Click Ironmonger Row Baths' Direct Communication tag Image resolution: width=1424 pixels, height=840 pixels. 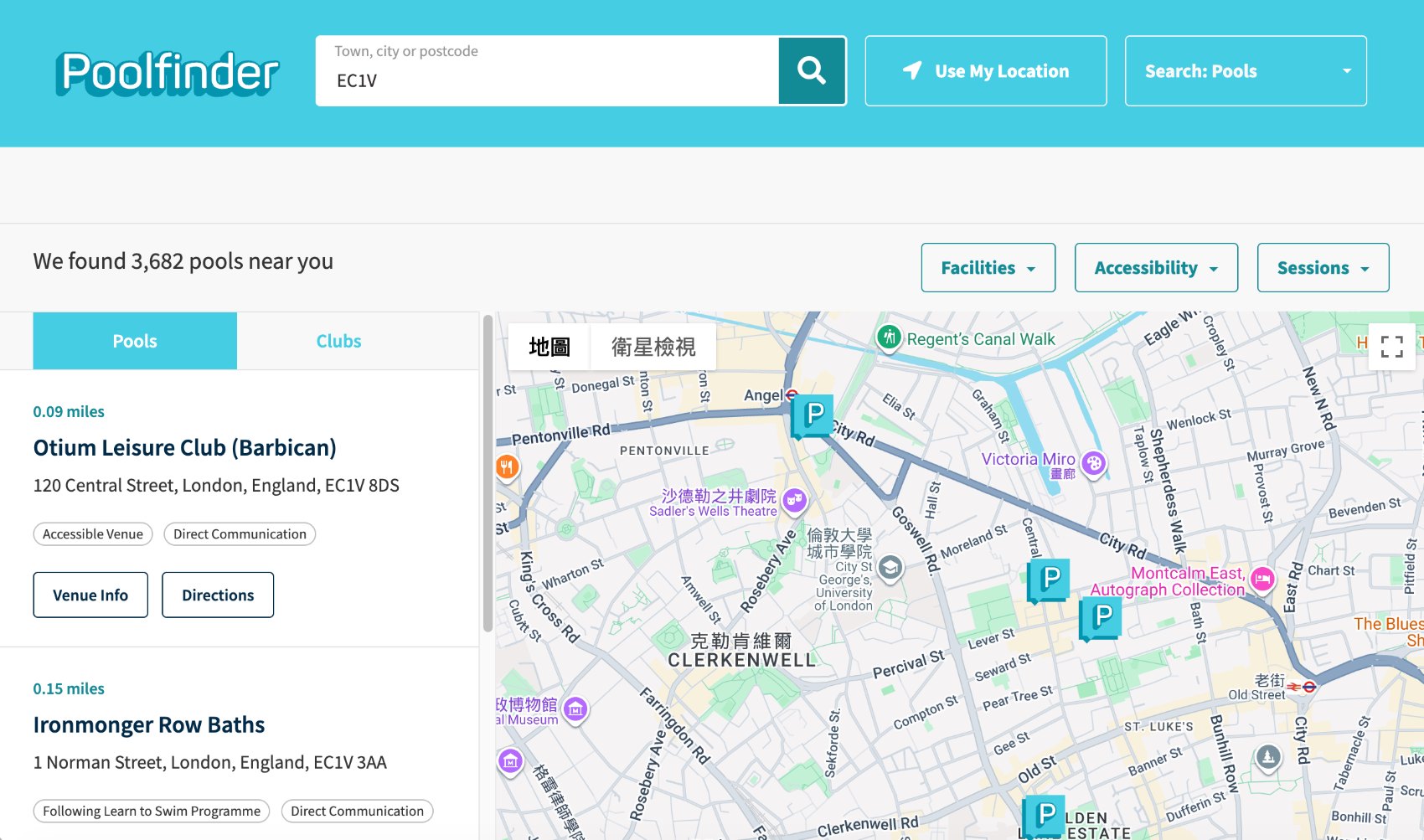(x=358, y=811)
